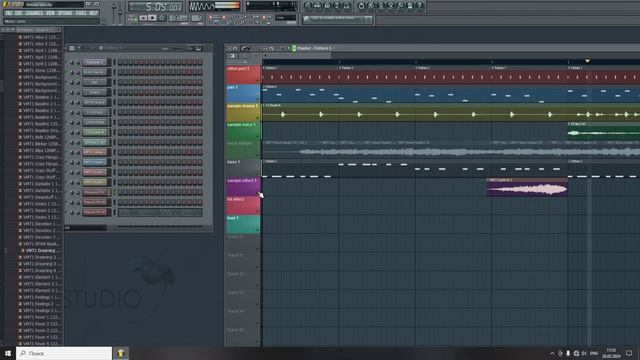Click the green pattern icon beside Playlist title
Viewport: 640px width, 360px height.
(294, 48)
